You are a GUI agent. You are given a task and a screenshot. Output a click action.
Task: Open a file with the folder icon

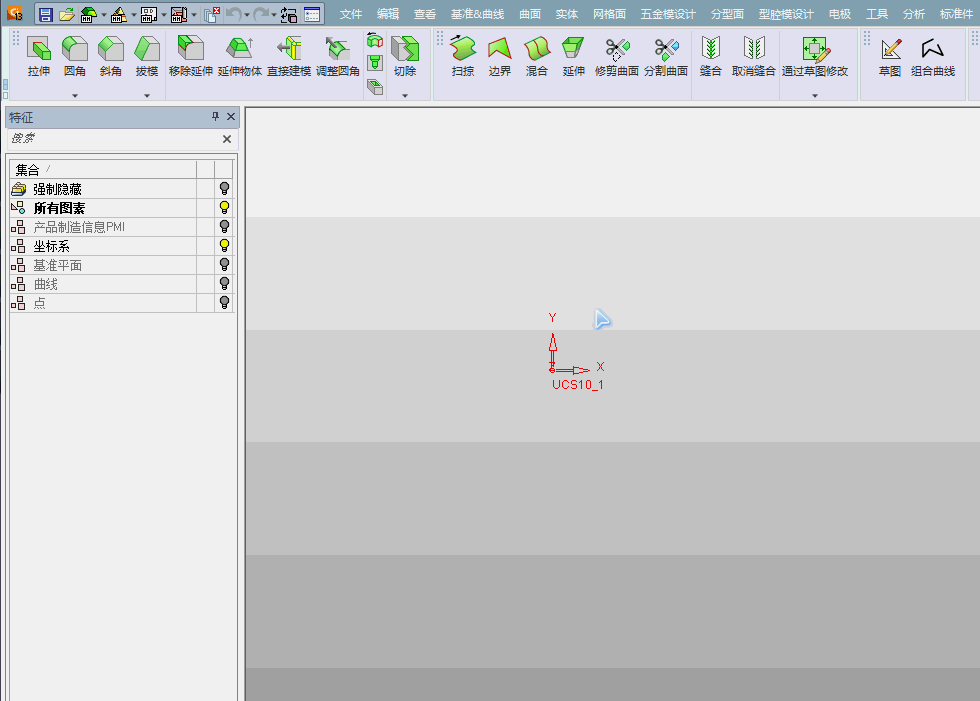[x=66, y=14]
